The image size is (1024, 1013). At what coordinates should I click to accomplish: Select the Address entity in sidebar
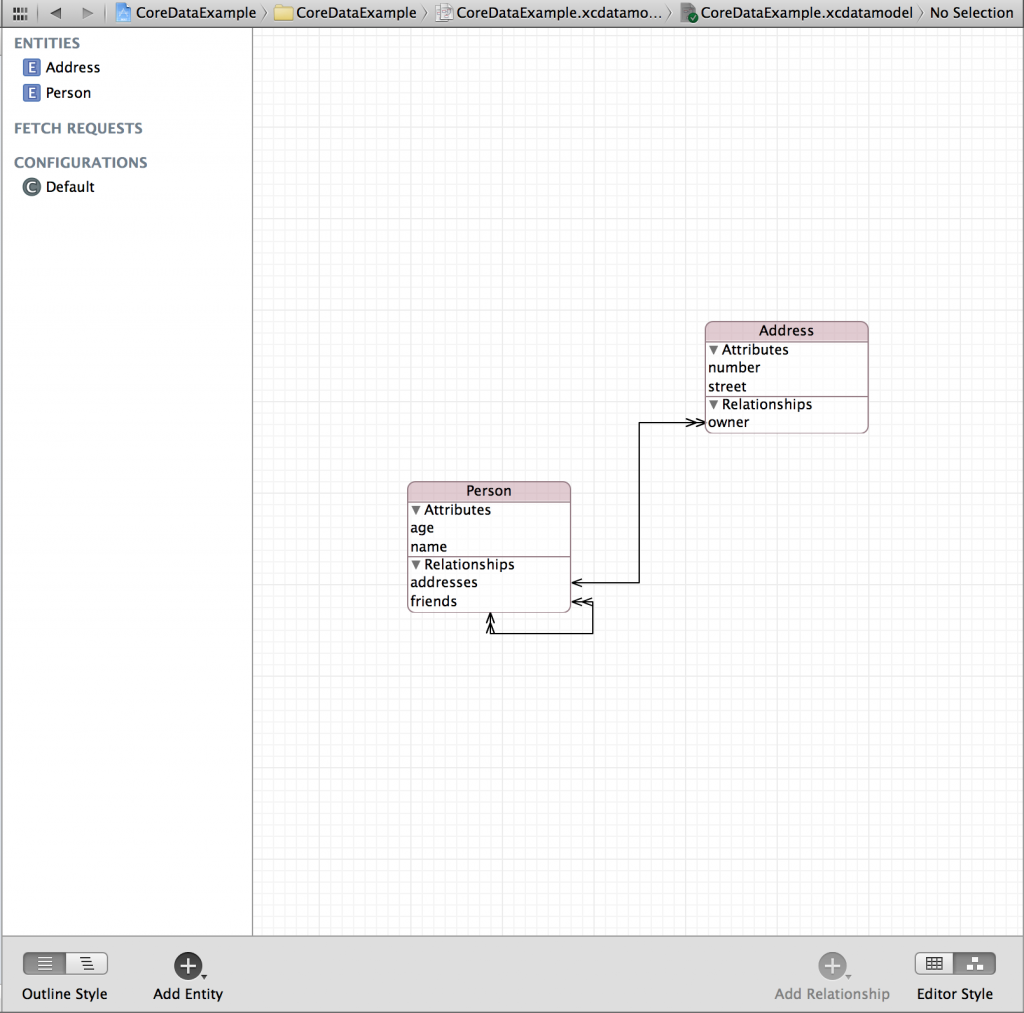(72, 68)
